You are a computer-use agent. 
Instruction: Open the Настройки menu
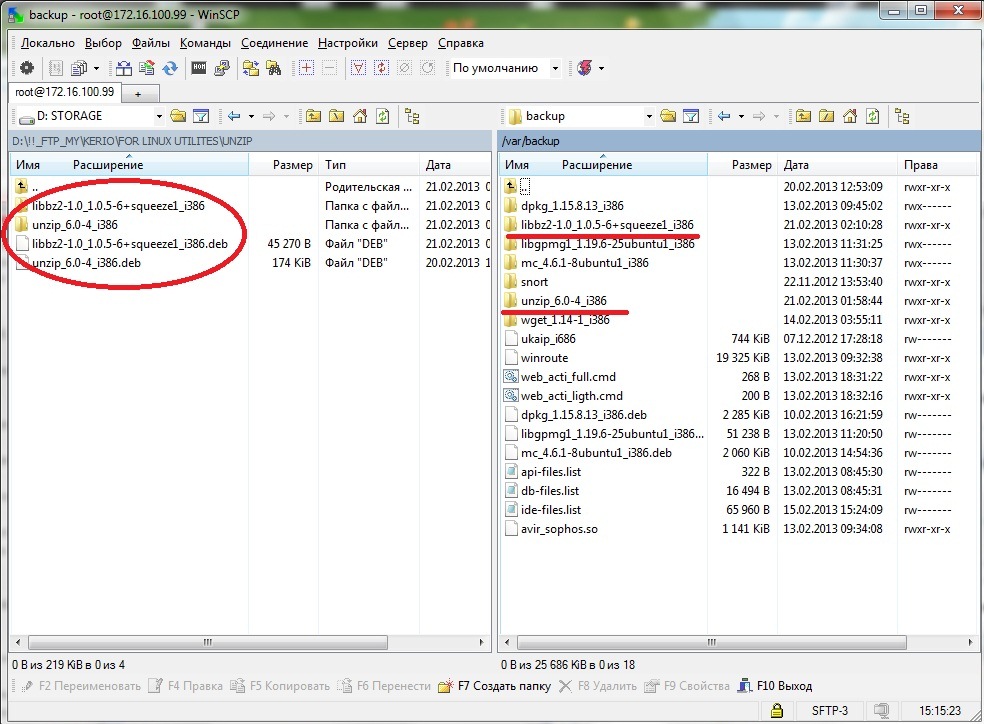348,43
